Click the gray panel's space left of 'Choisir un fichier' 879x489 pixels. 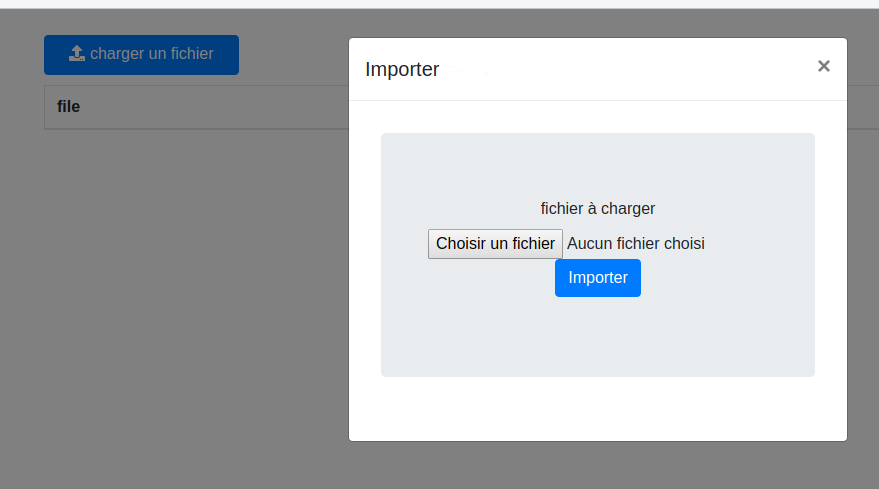click(404, 244)
